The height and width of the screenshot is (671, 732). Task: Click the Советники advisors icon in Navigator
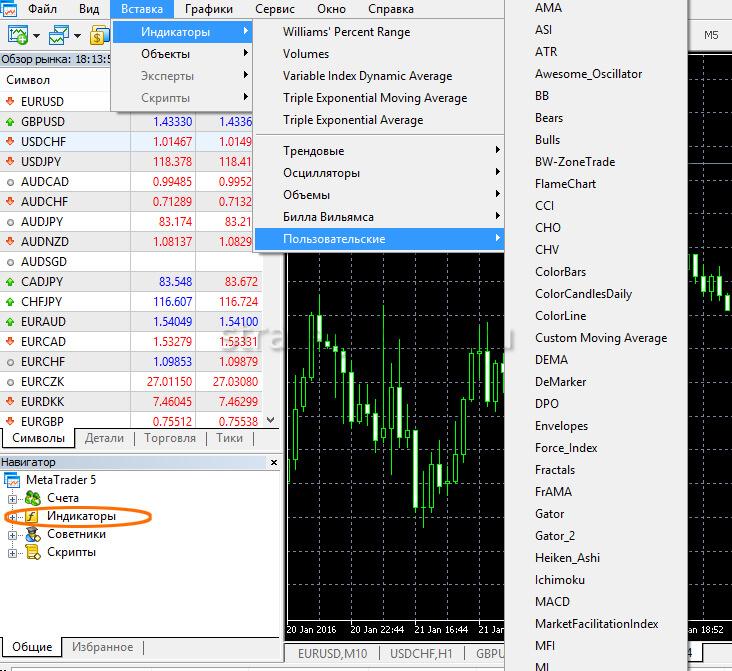(31, 534)
